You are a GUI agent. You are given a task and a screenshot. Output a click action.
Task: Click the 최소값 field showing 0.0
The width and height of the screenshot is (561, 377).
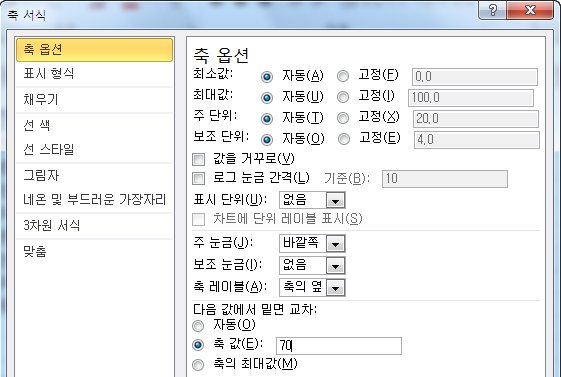[x=475, y=77]
